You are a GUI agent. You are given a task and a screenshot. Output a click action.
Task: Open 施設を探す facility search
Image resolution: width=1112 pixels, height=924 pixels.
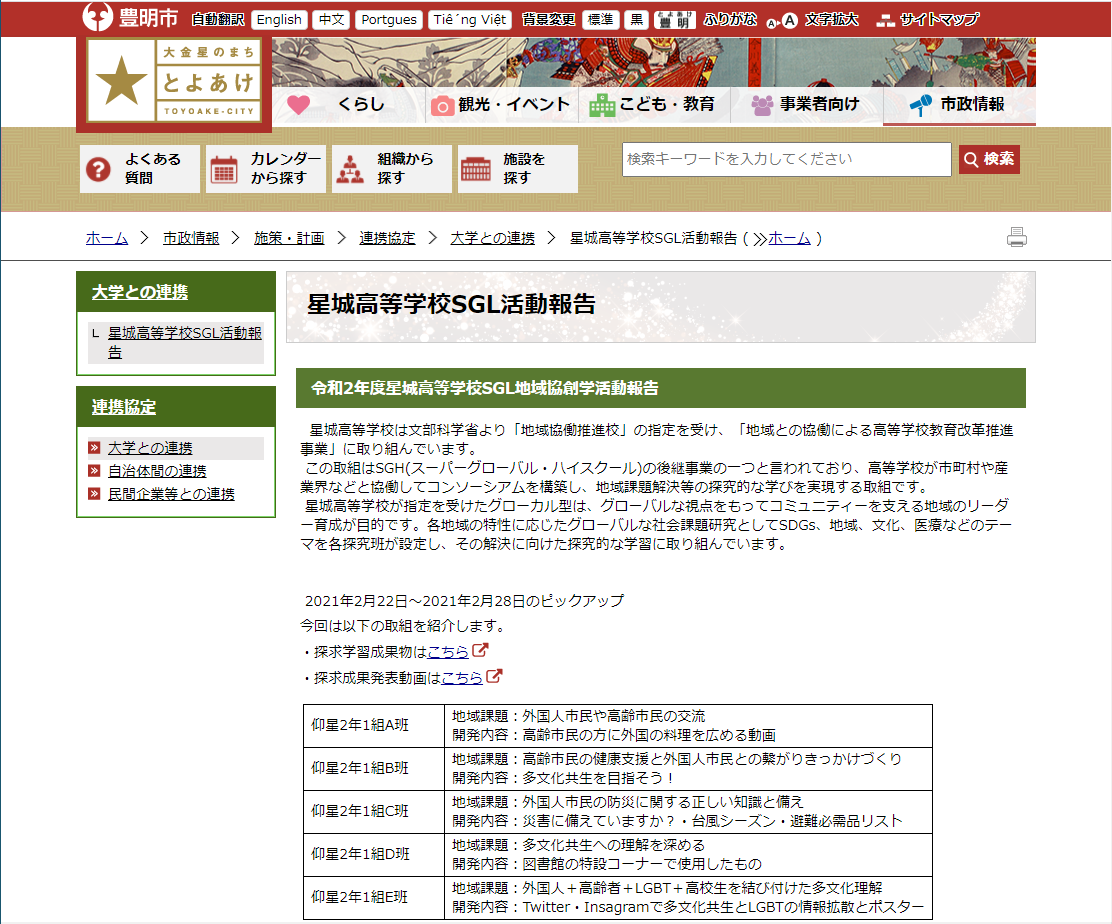coord(518,169)
